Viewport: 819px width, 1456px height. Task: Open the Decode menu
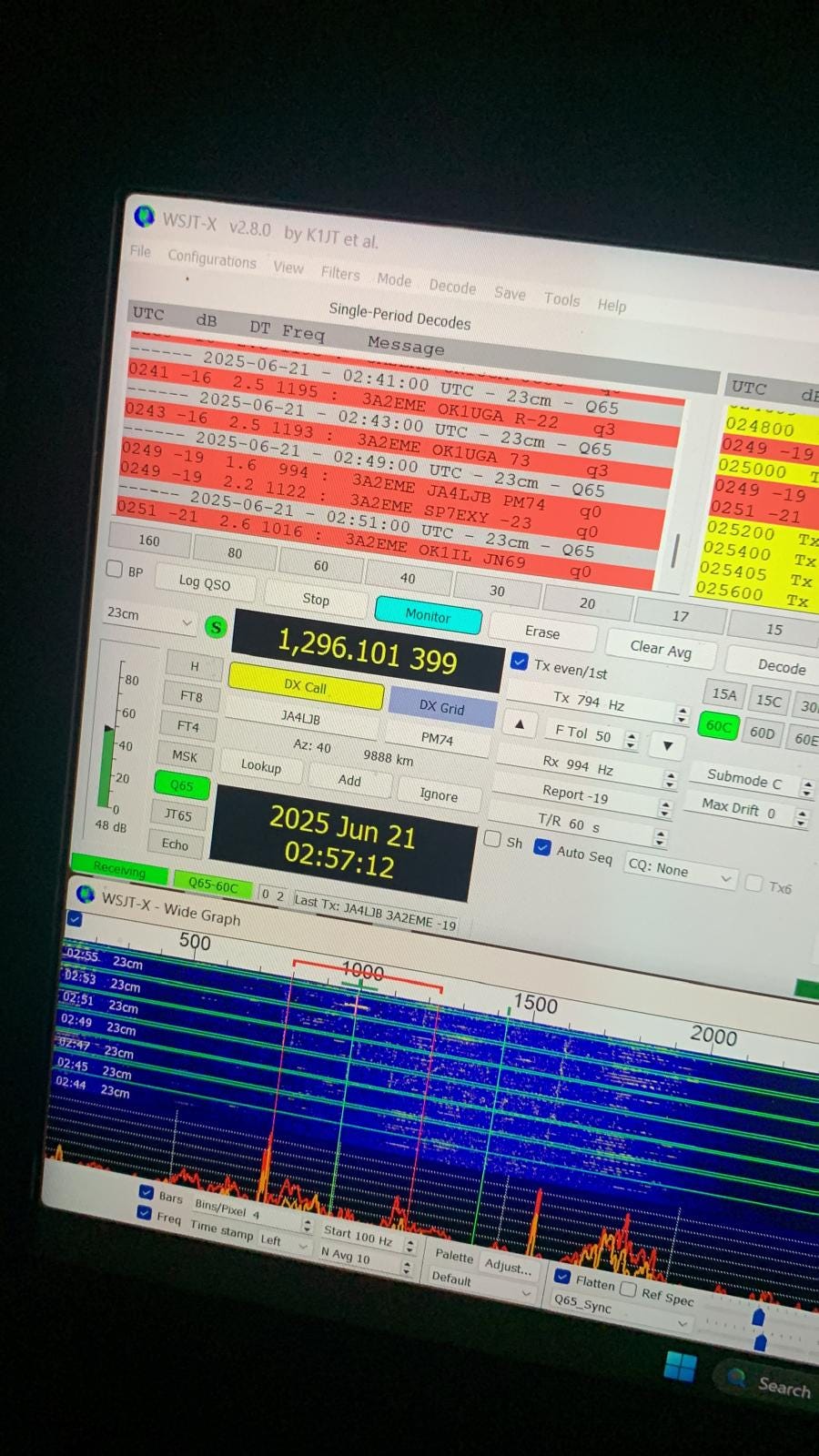pos(452,287)
